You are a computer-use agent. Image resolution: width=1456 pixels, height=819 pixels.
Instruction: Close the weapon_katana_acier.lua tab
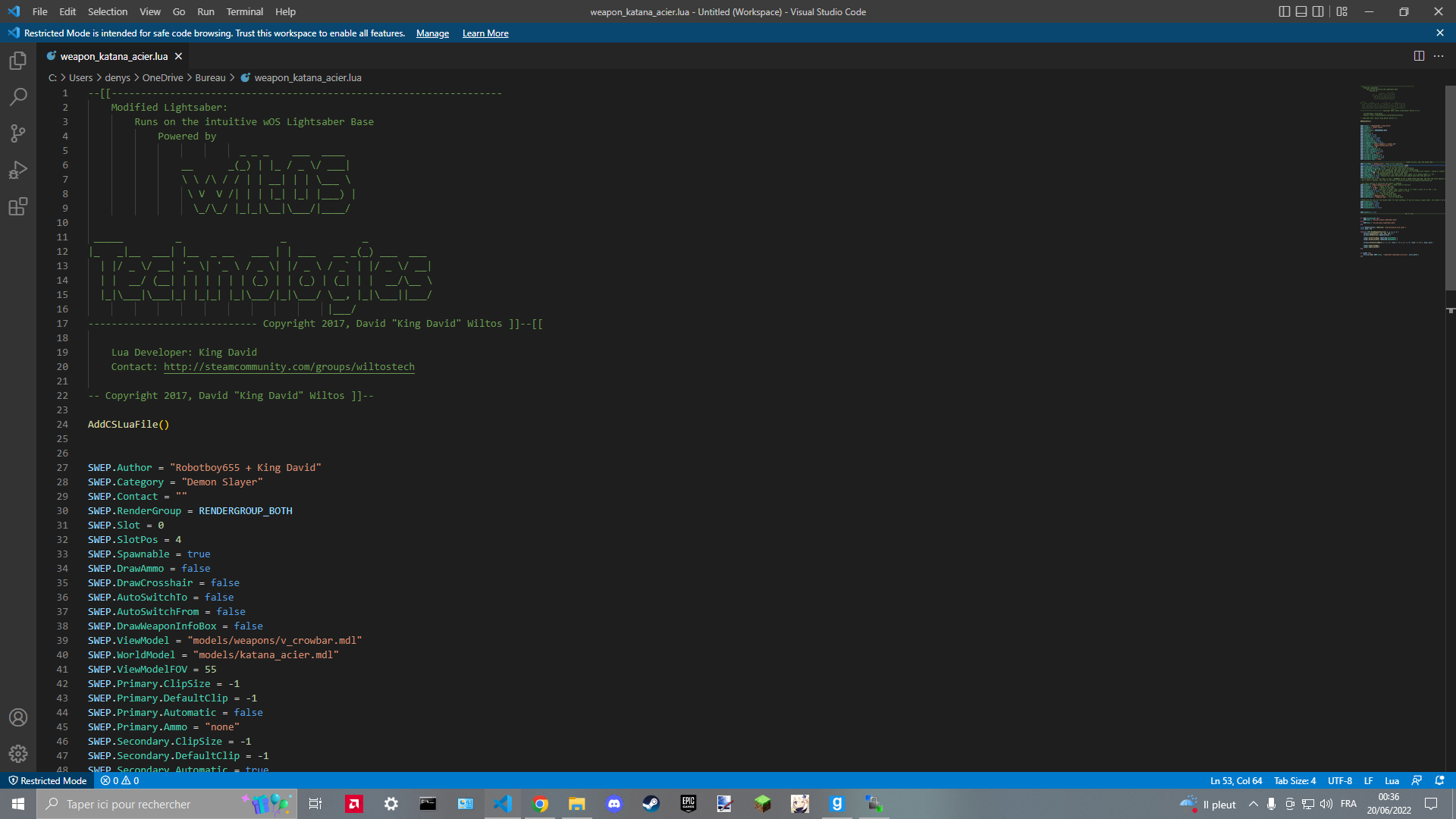178,56
